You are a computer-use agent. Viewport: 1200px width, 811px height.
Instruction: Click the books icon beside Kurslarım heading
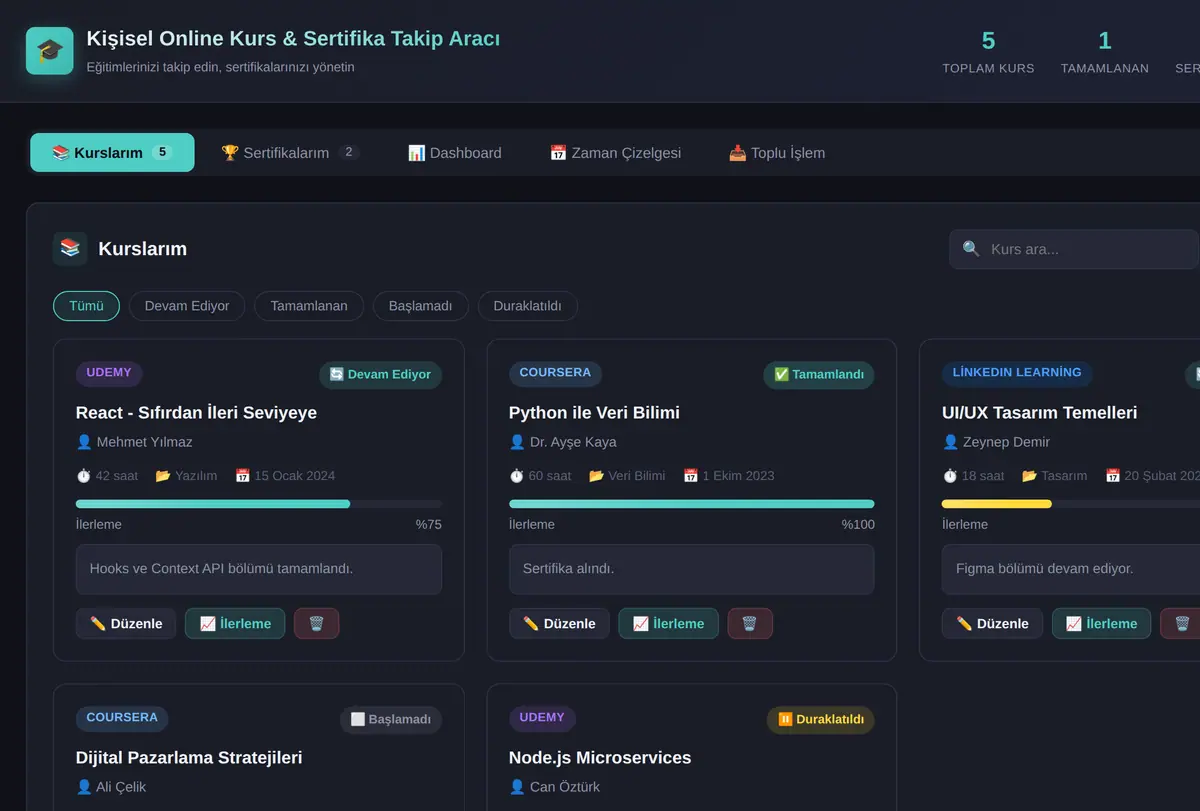coord(70,249)
